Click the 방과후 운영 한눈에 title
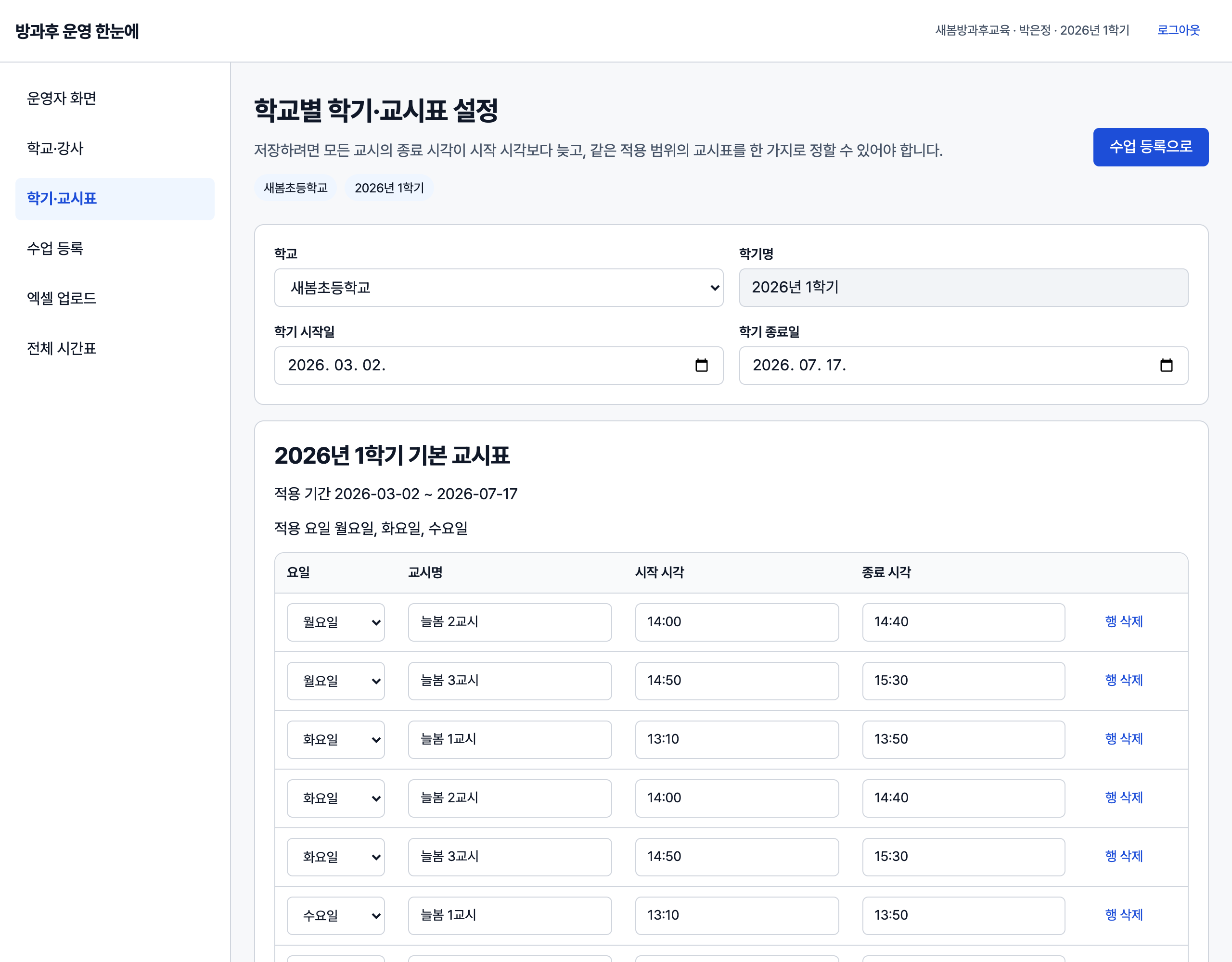 tap(77, 31)
